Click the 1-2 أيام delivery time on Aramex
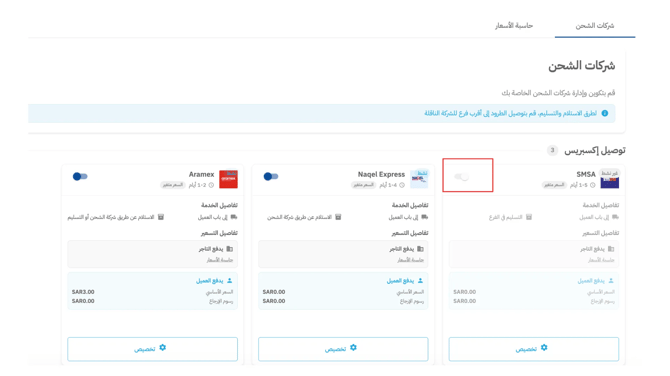This screenshot has height=376, width=670. tap(198, 185)
